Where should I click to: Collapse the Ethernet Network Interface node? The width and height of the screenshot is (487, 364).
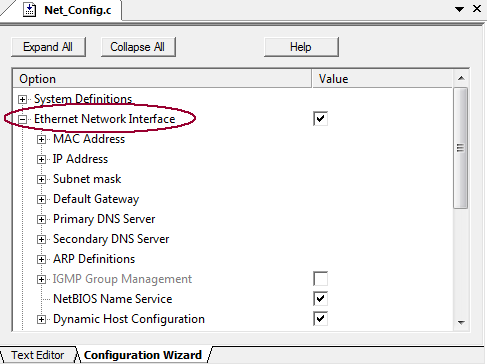pos(22,119)
